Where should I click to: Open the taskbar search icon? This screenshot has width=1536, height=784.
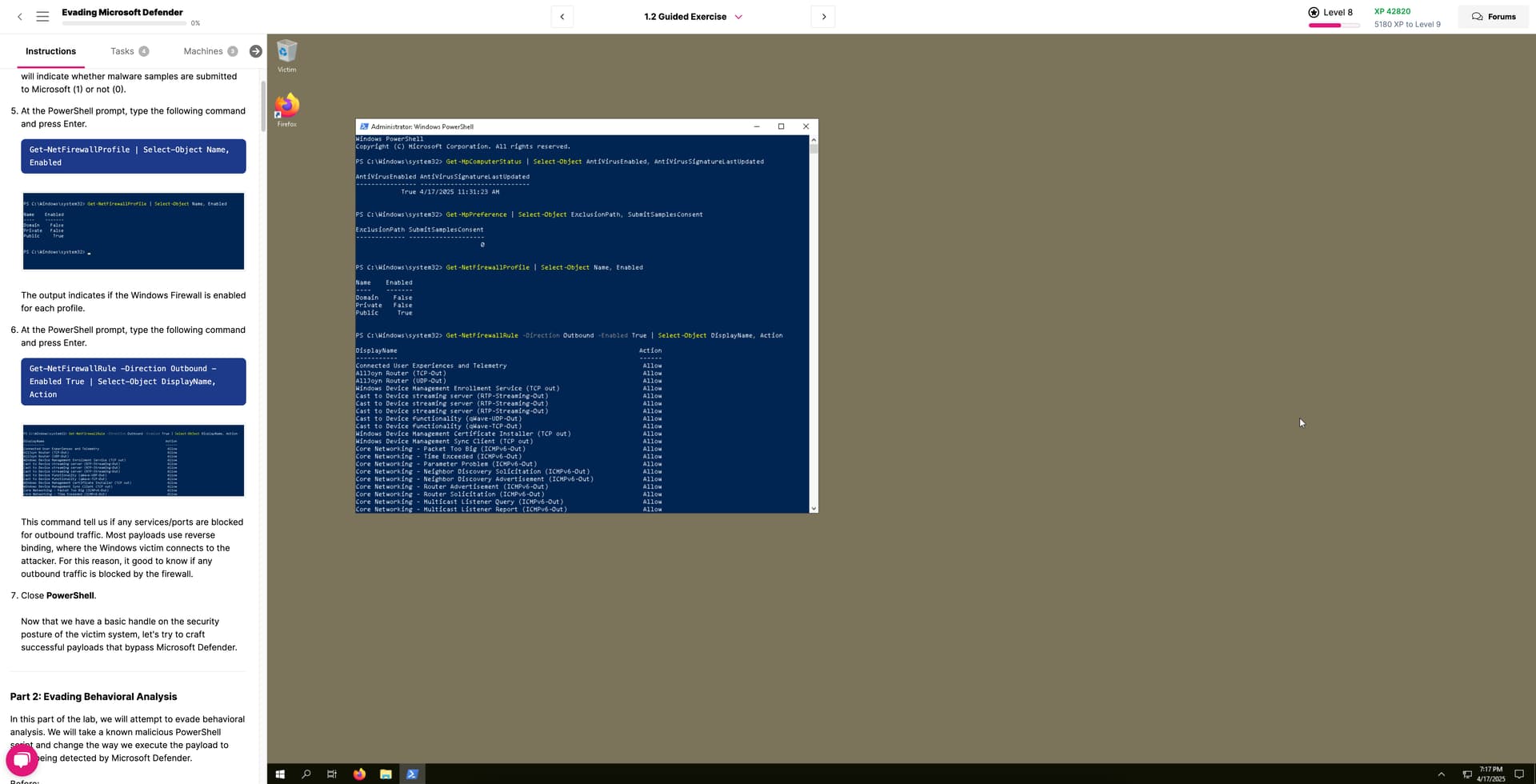(306, 774)
